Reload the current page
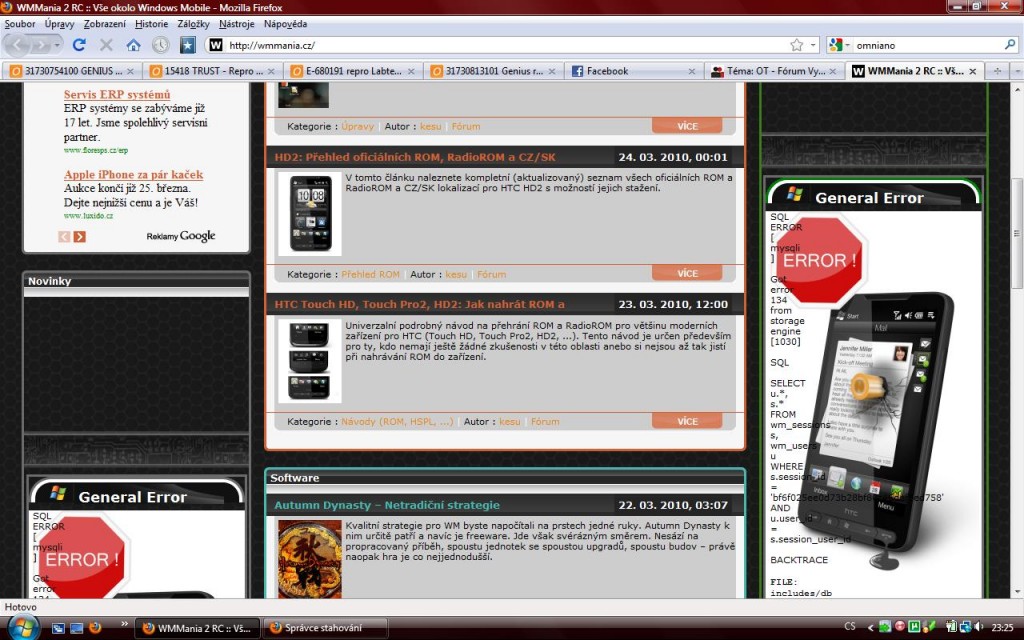Screen dimensions: 1024x640 click(79, 45)
